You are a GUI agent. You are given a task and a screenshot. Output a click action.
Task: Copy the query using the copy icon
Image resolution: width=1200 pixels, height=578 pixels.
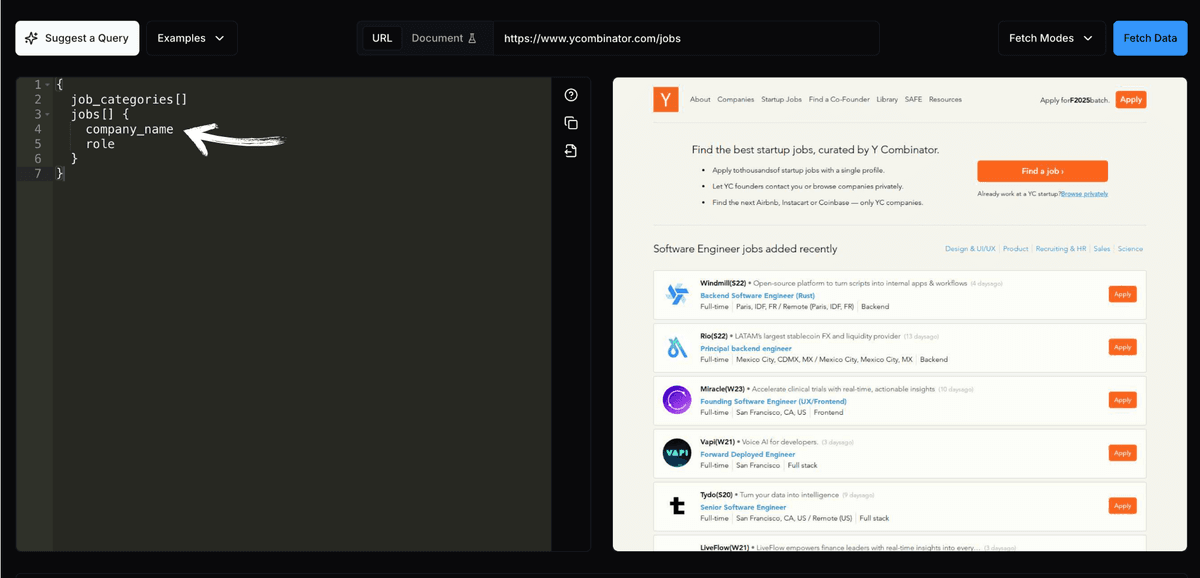[571, 123]
